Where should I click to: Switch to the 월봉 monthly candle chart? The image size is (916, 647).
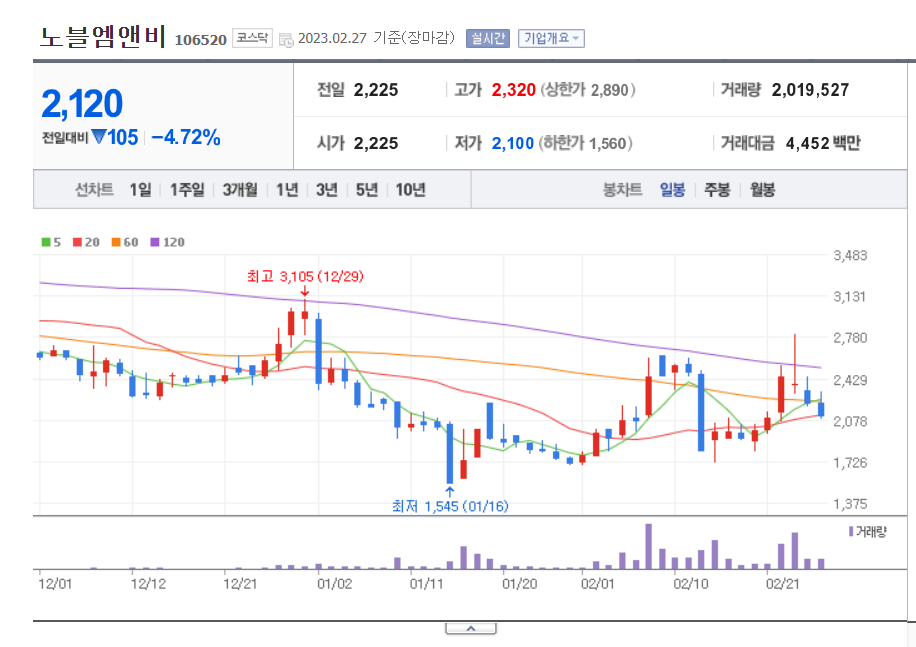click(762, 190)
